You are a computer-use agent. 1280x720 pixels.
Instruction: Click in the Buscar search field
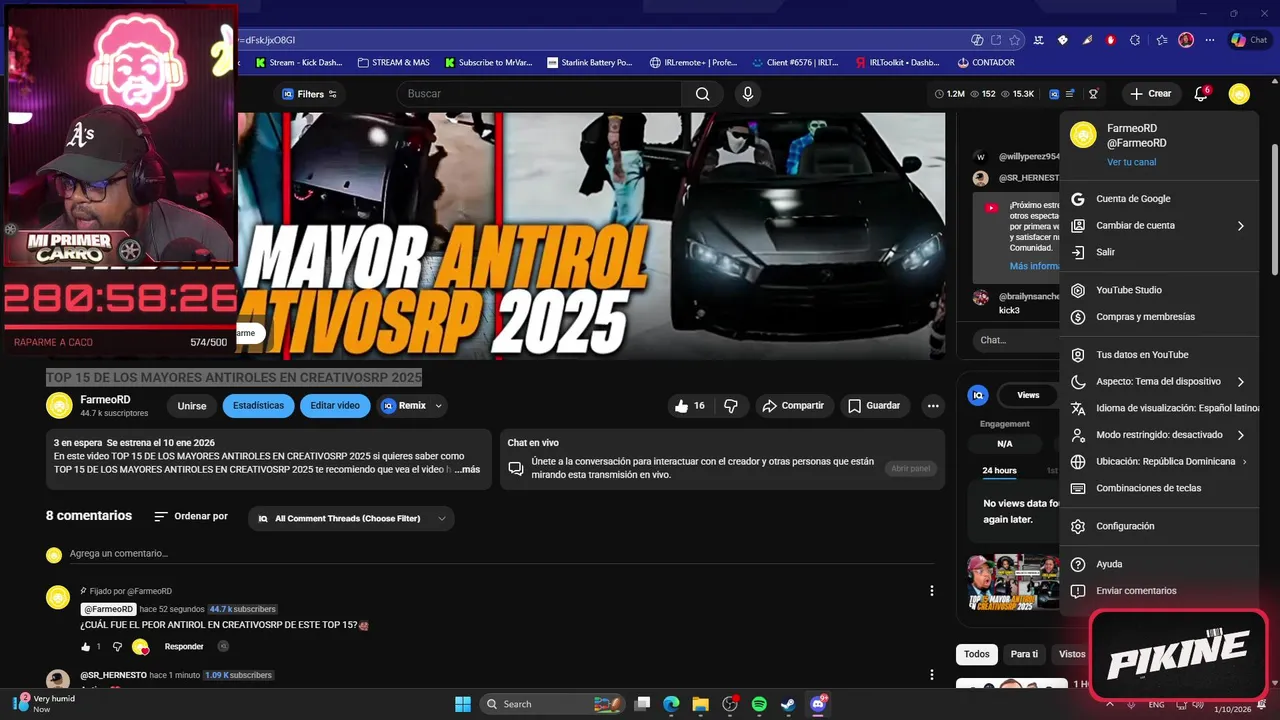540,94
